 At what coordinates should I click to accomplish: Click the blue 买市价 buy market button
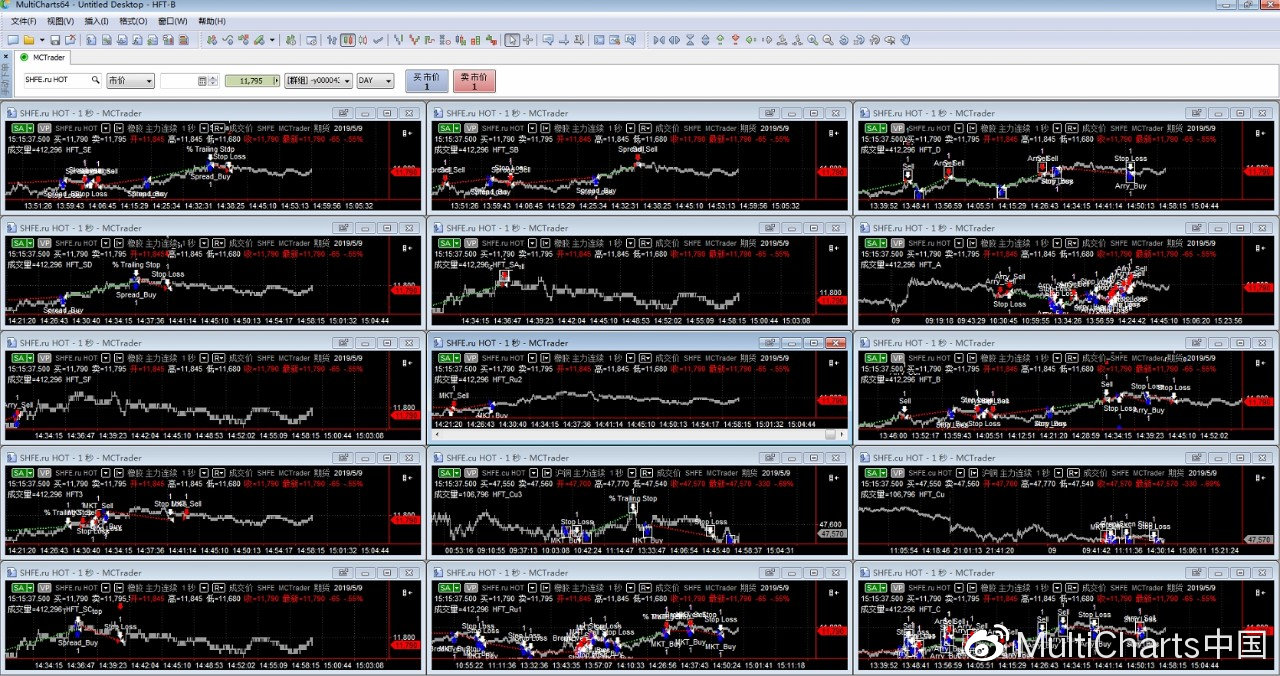point(426,80)
